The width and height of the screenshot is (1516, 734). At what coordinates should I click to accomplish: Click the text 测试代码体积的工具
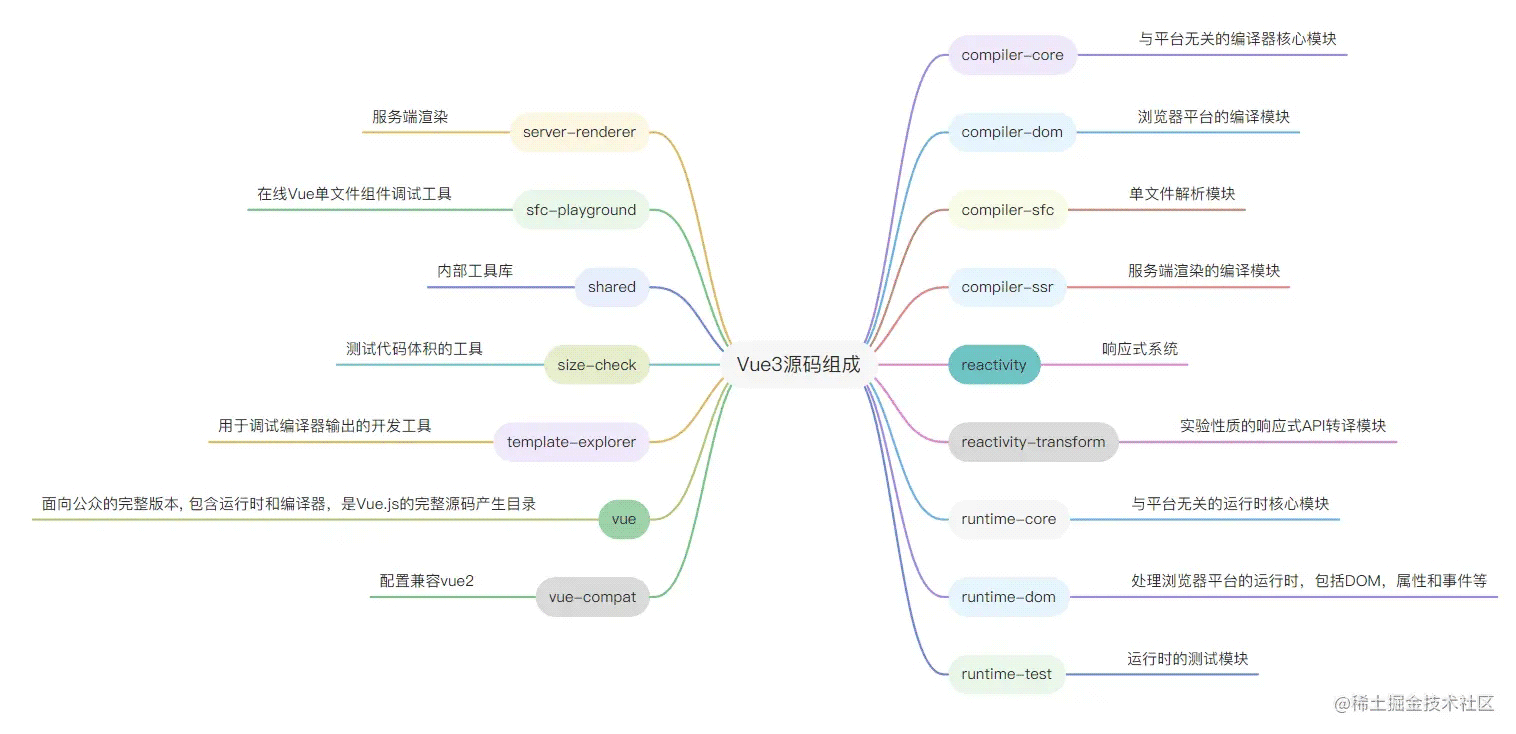click(414, 349)
